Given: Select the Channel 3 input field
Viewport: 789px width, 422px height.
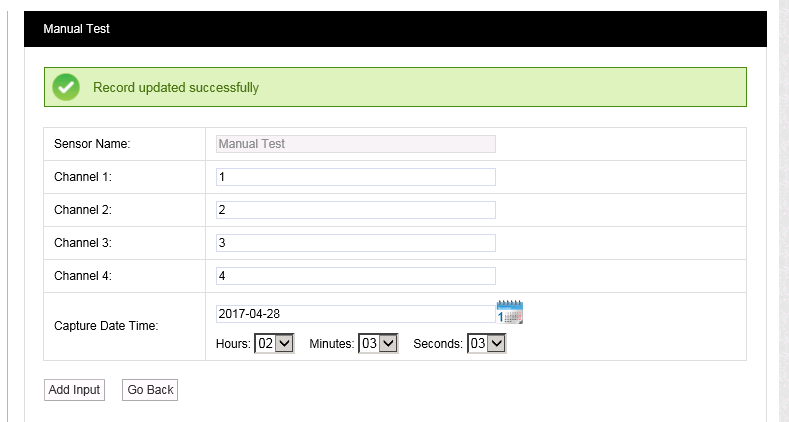Looking at the screenshot, I should (355, 243).
